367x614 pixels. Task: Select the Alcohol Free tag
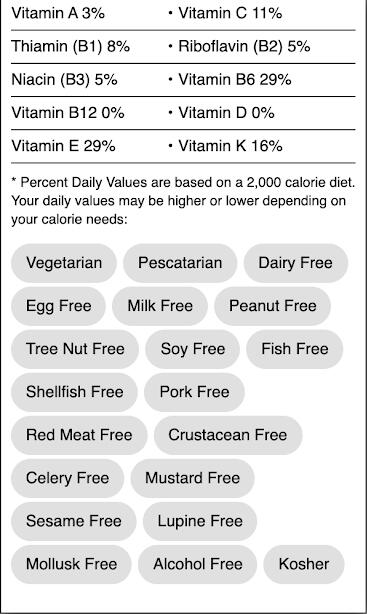197,564
